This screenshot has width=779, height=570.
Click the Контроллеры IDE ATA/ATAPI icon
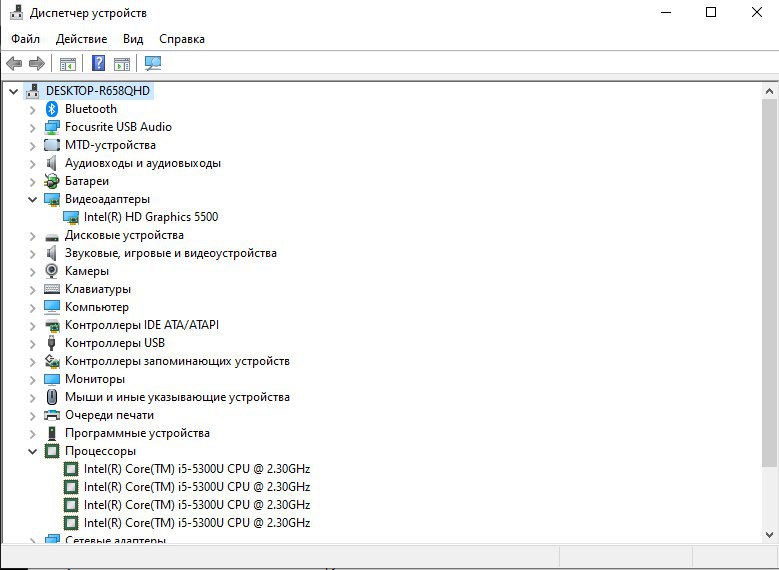(52, 326)
